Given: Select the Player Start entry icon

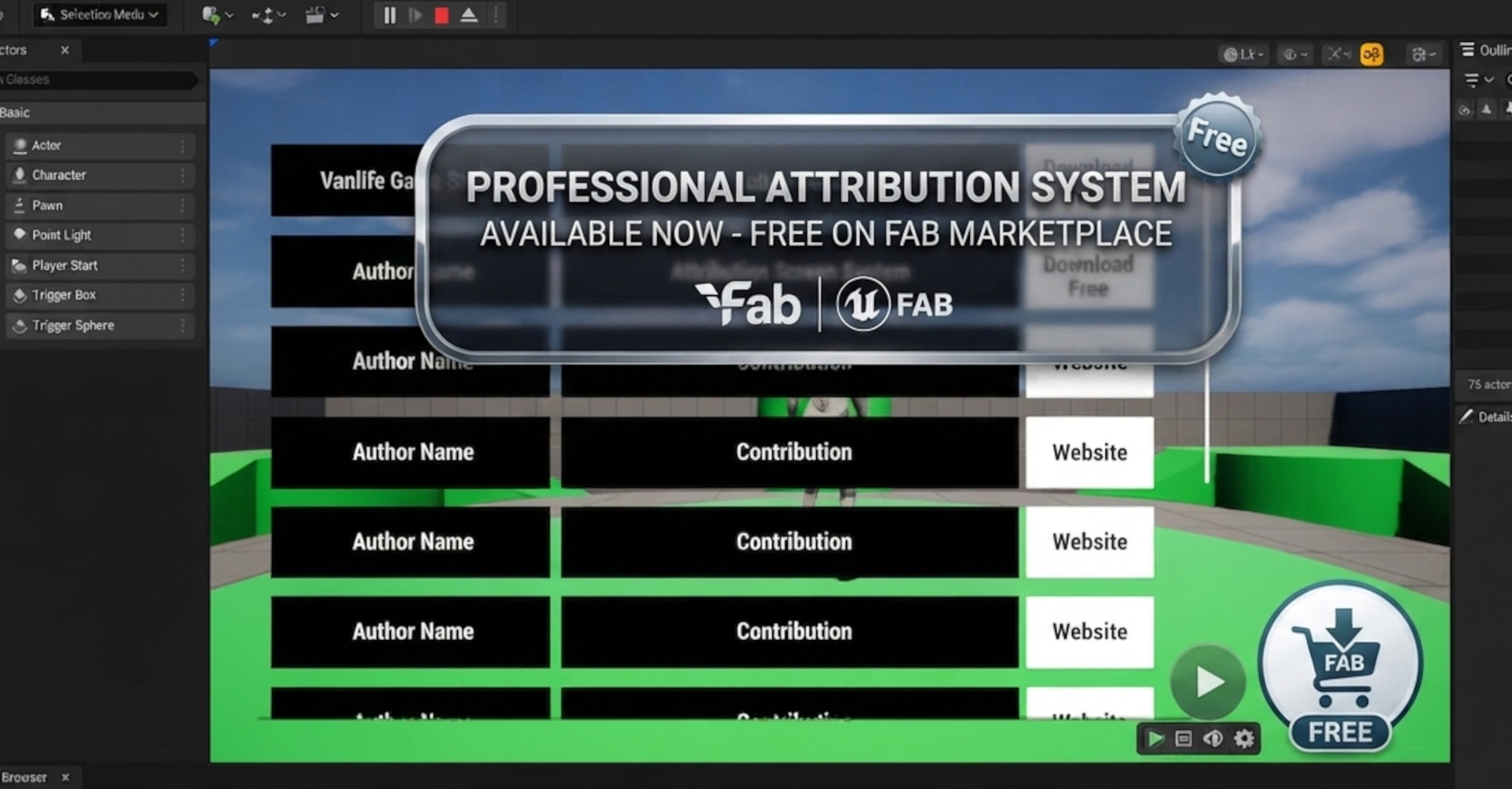Looking at the screenshot, I should coord(20,265).
